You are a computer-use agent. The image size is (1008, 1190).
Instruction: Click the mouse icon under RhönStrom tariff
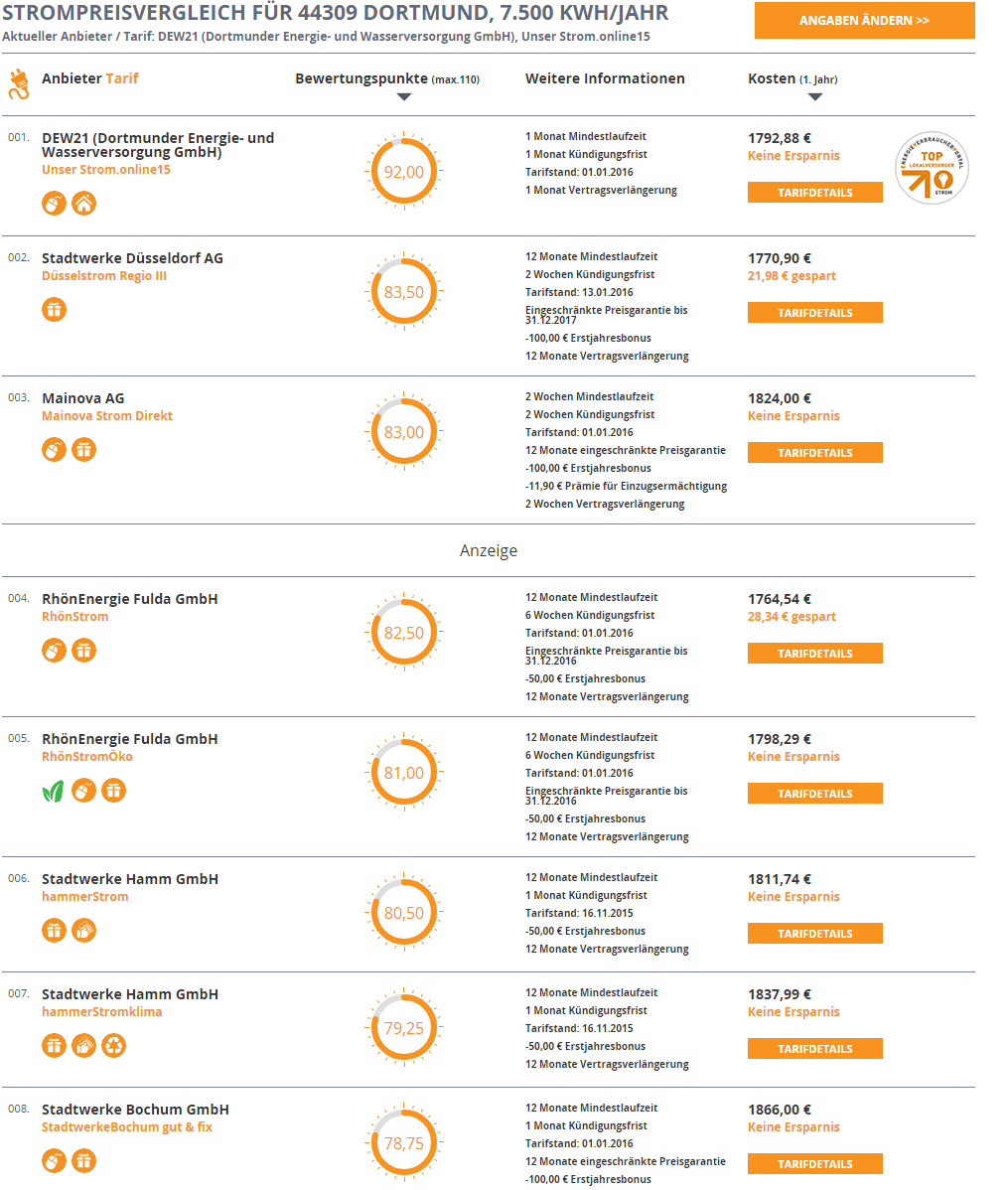(x=54, y=651)
